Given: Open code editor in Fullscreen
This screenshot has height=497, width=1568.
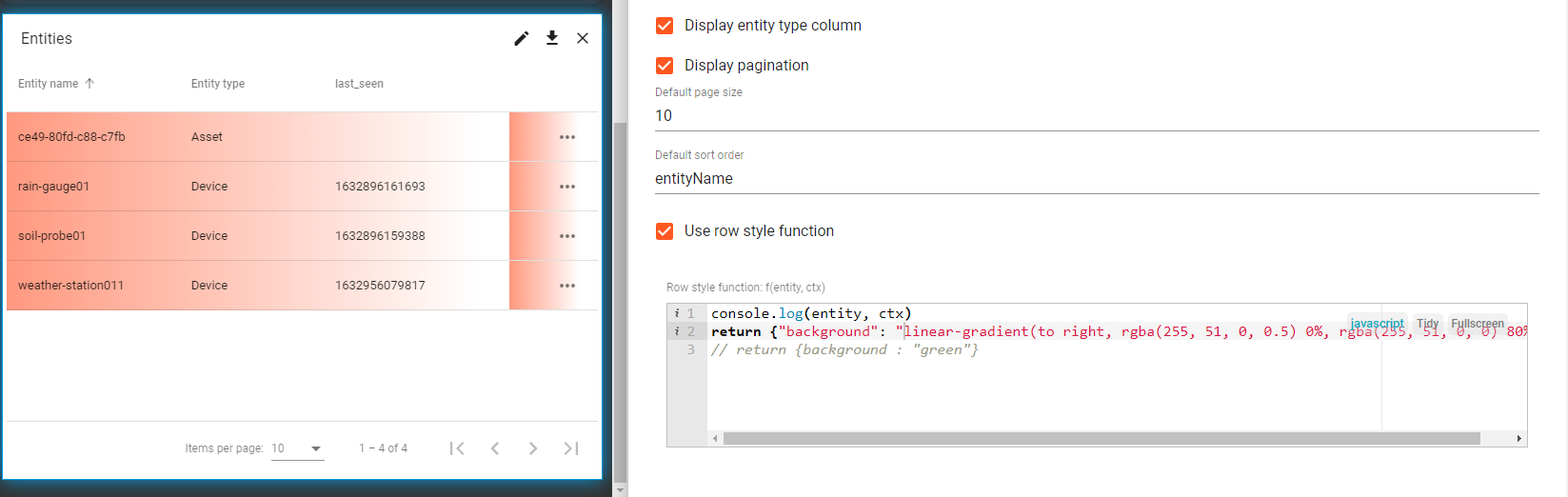Looking at the screenshot, I should click(x=1478, y=324).
